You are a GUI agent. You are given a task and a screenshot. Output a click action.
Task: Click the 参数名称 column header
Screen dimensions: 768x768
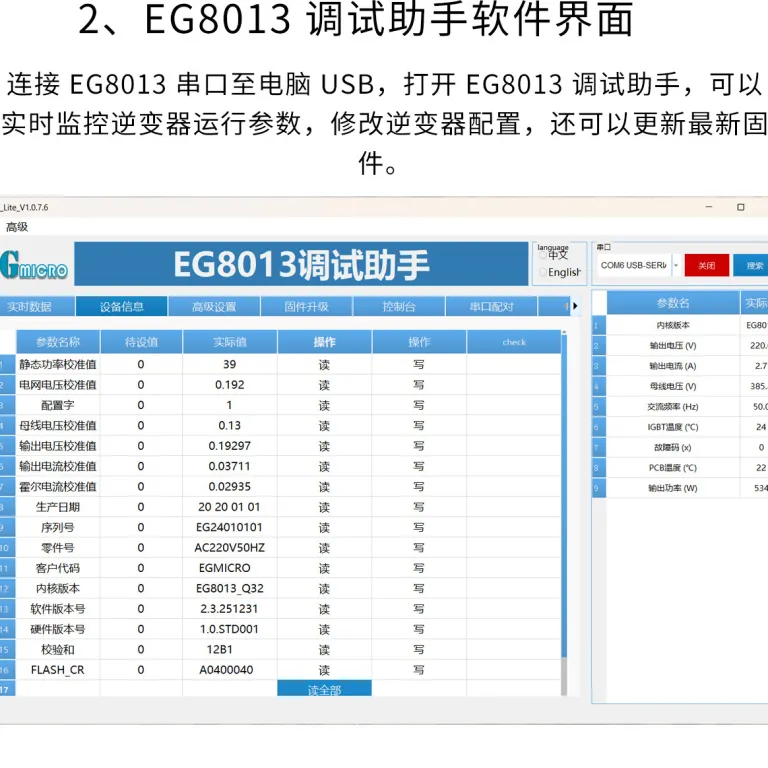(x=58, y=342)
